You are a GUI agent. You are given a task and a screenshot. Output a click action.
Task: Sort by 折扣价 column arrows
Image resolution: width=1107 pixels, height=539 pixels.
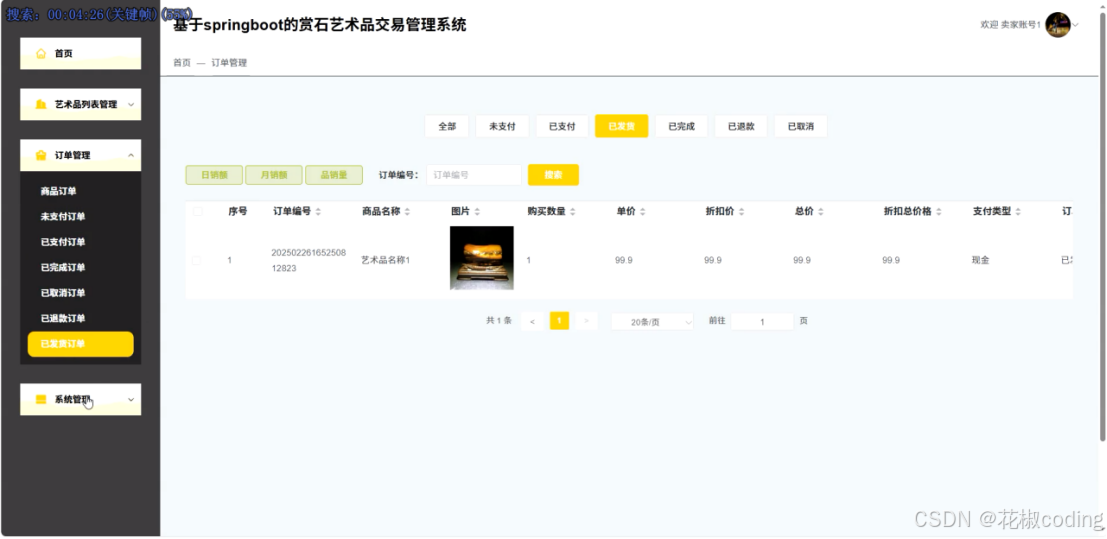point(741,212)
